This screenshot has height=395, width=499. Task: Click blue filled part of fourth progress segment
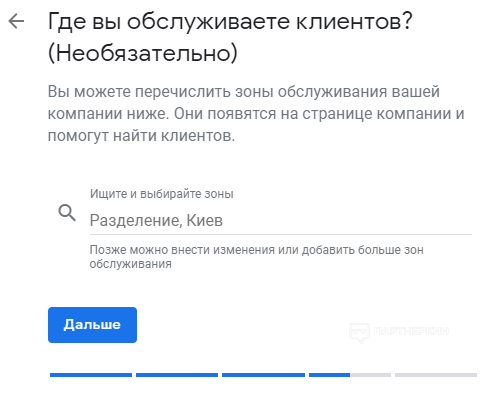[x=329, y=375]
